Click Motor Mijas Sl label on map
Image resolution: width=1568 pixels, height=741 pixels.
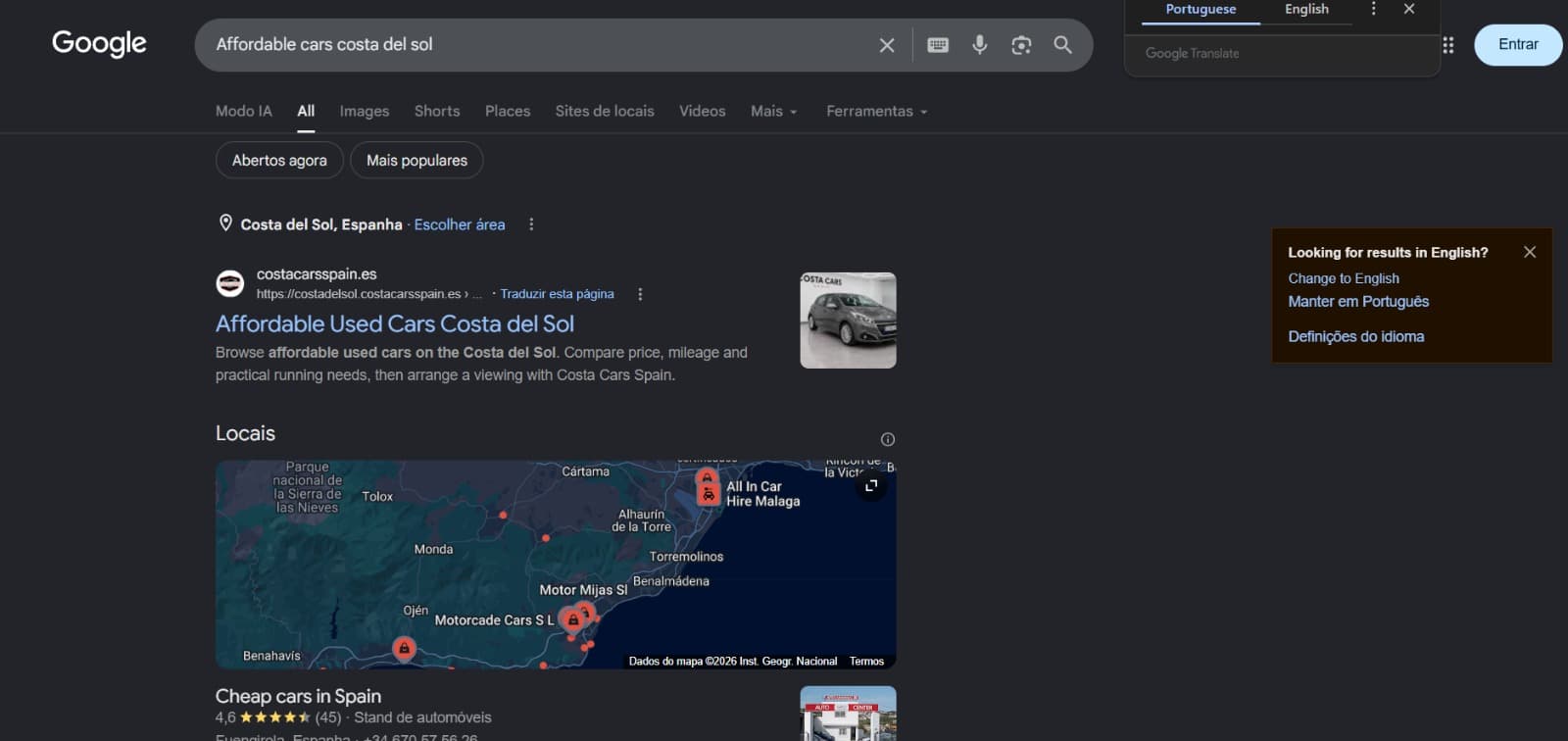[583, 590]
